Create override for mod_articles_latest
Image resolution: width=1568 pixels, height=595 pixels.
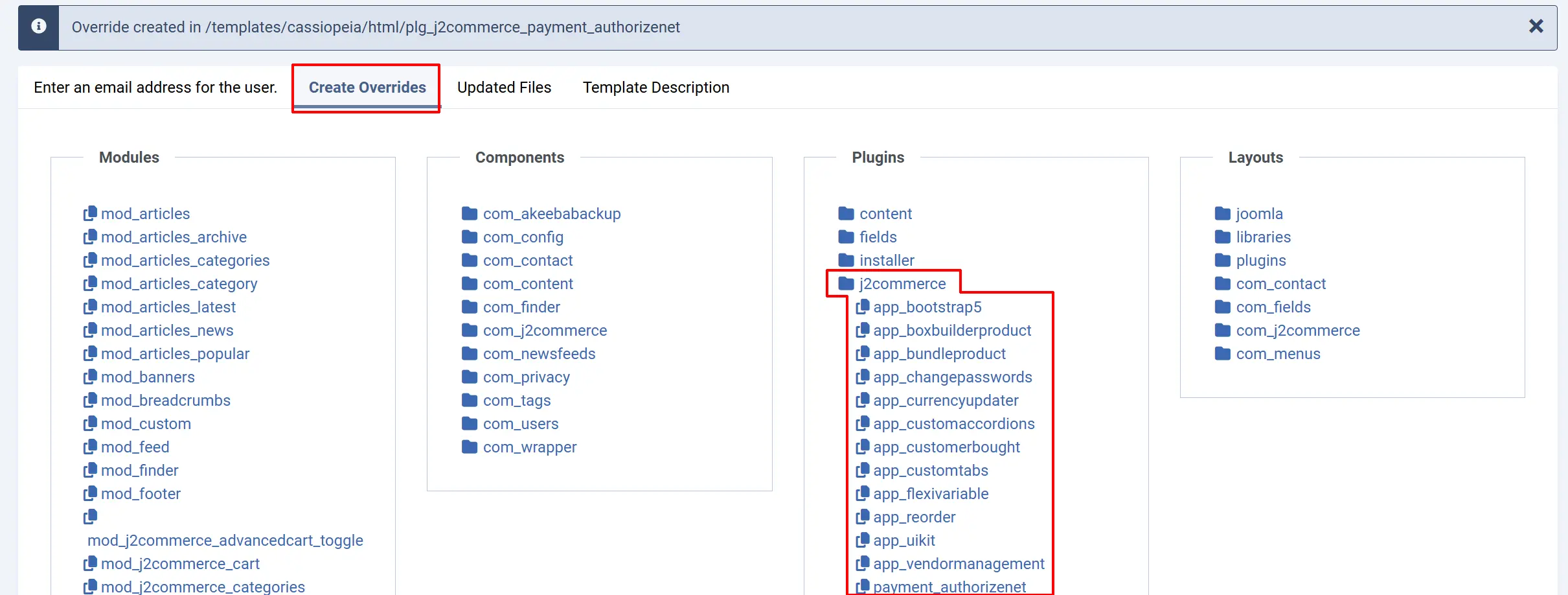click(159, 307)
